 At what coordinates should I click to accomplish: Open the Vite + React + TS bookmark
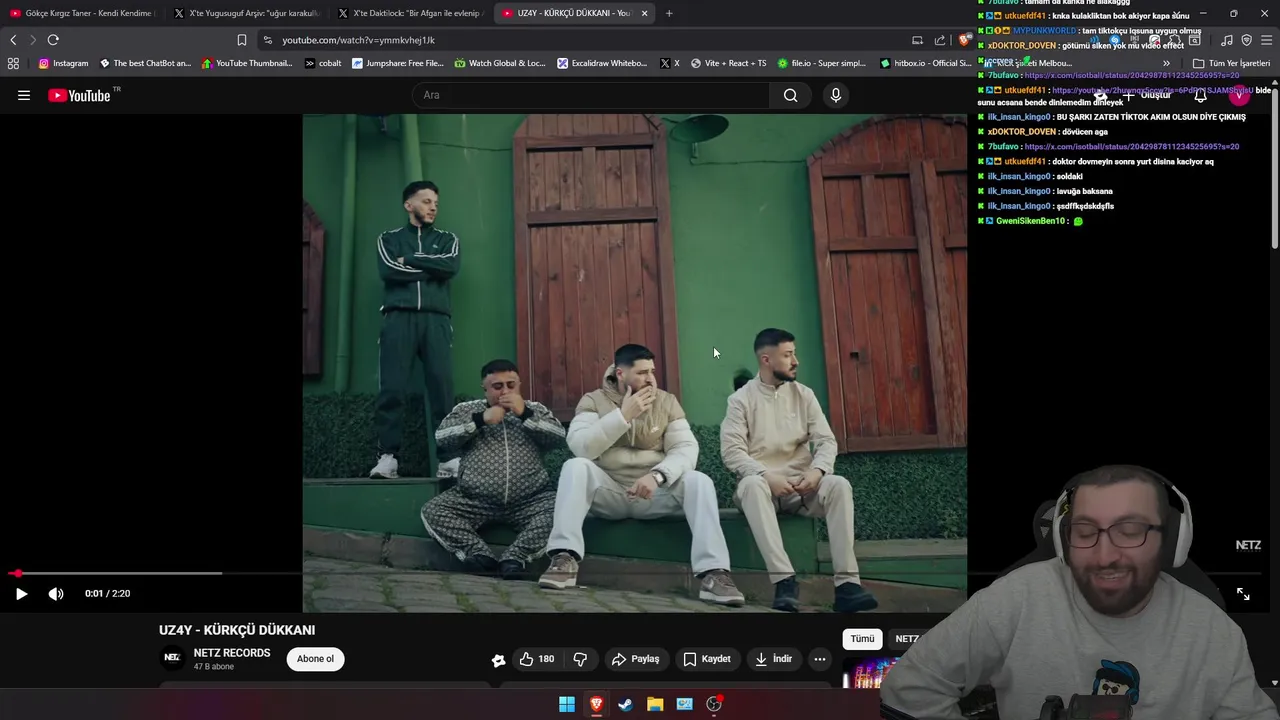[728, 63]
